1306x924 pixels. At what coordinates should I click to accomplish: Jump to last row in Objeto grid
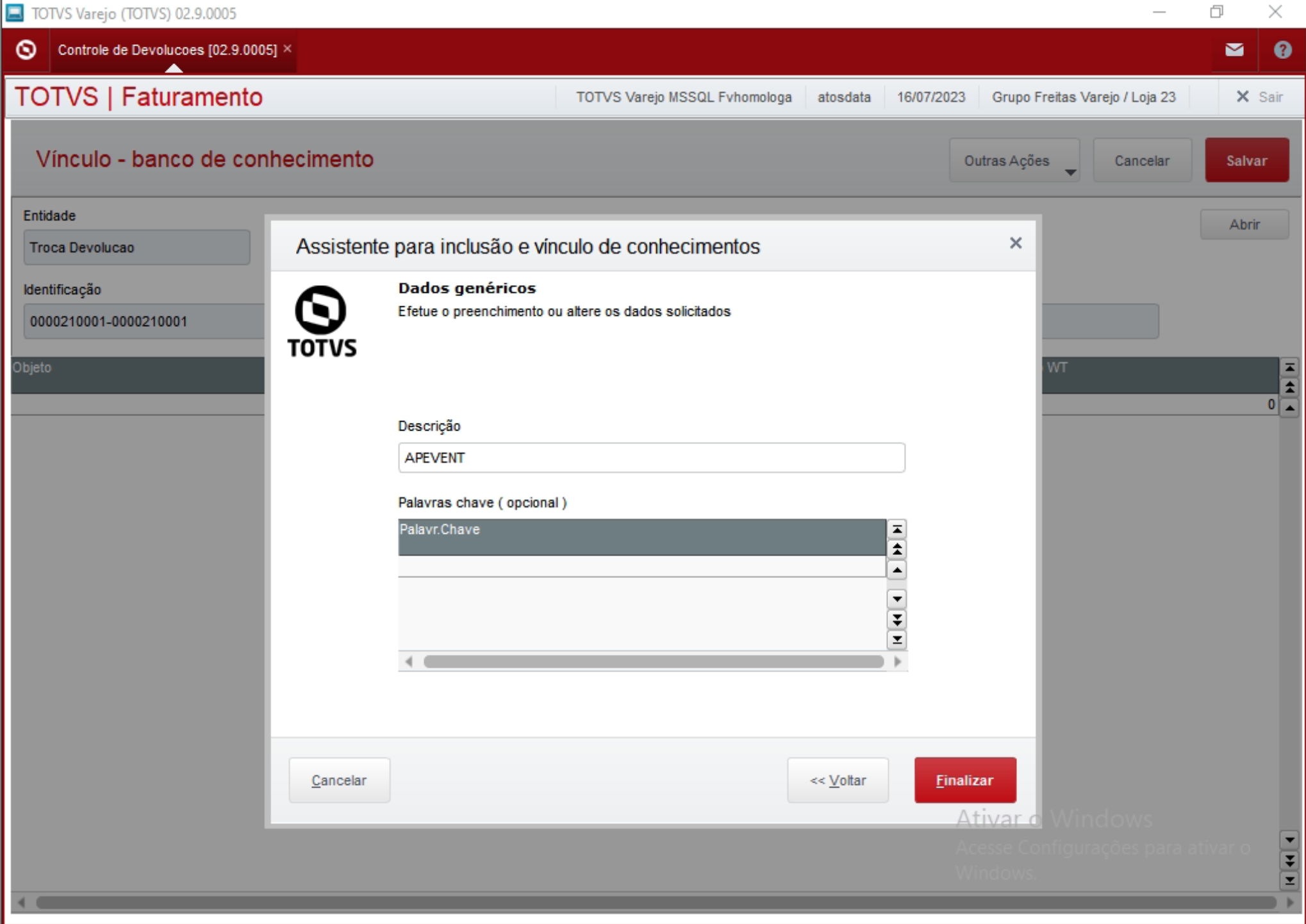pyautogui.click(x=1289, y=880)
